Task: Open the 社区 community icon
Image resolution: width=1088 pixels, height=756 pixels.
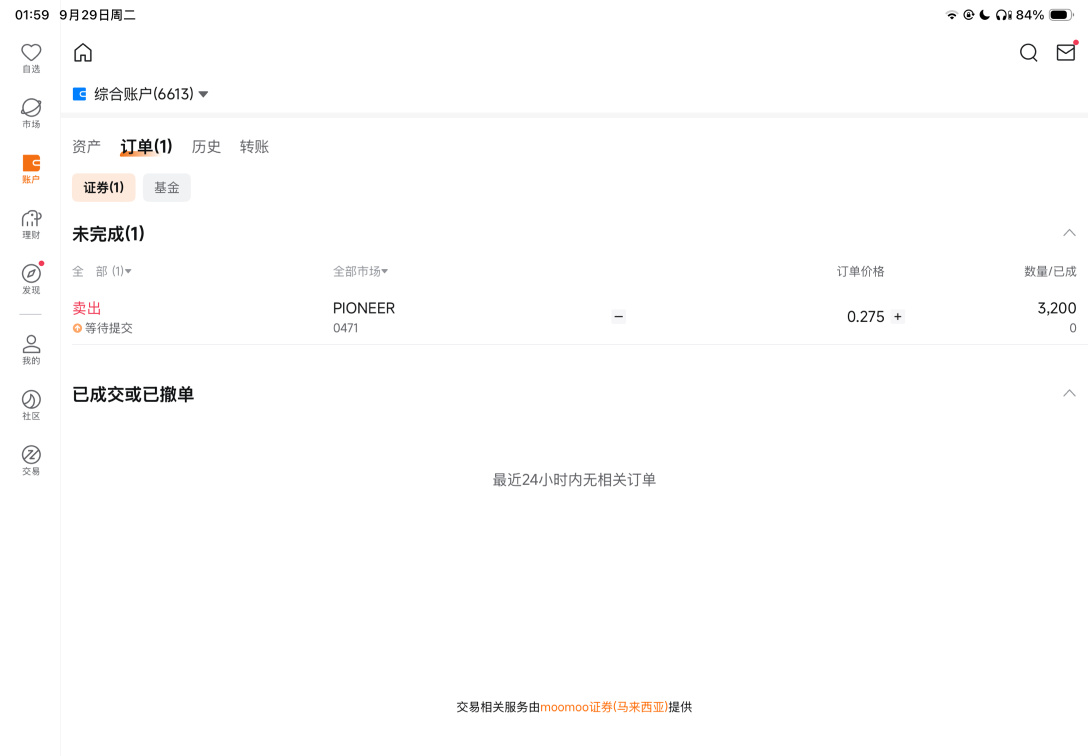Action: tap(31, 405)
